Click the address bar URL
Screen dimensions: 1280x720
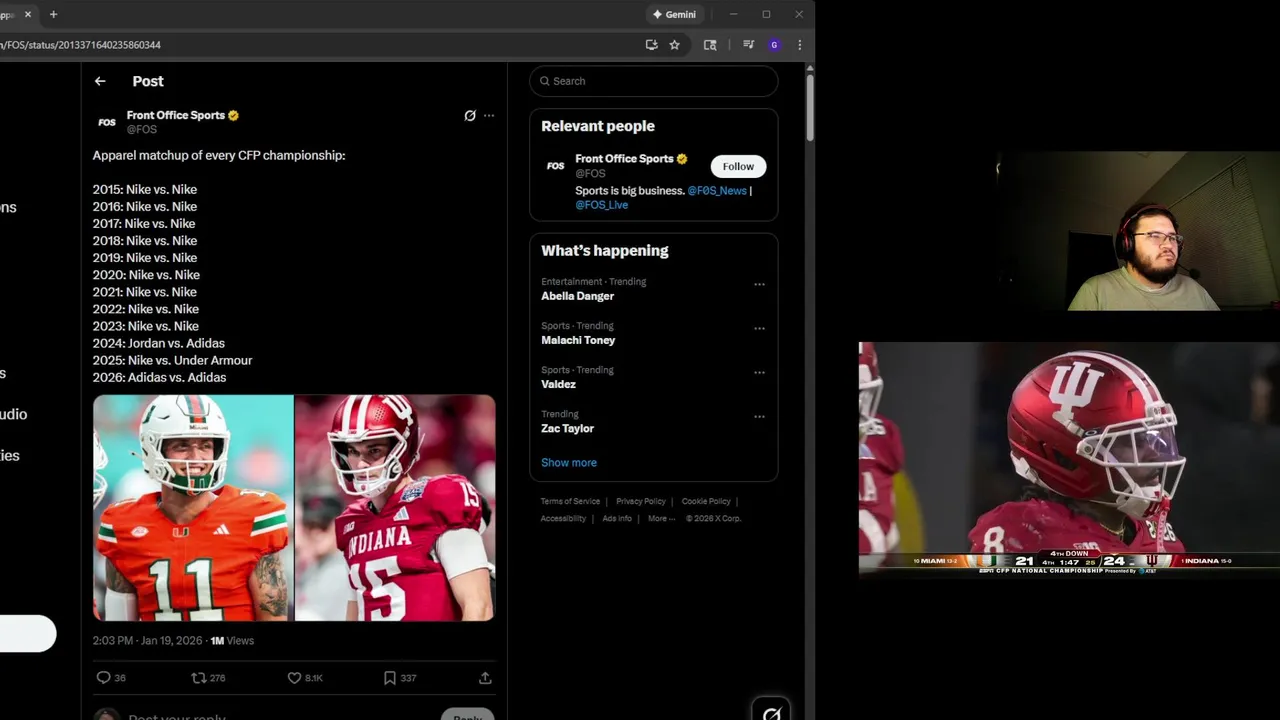pyautogui.click(x=80, y=45)
